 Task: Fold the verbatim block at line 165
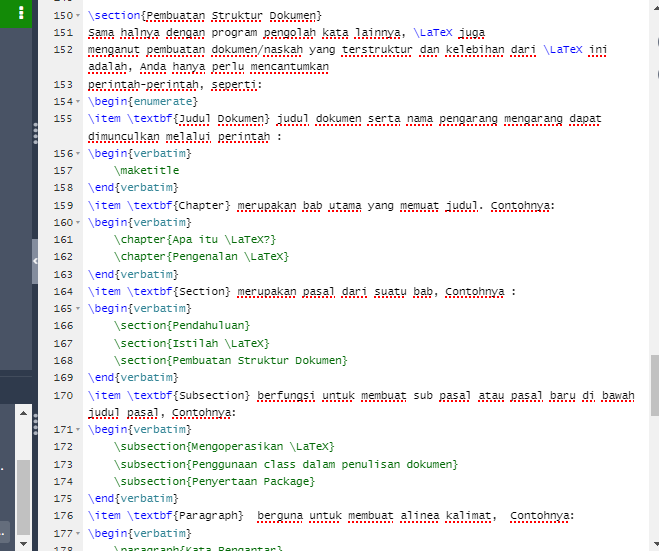coord(78,308)
